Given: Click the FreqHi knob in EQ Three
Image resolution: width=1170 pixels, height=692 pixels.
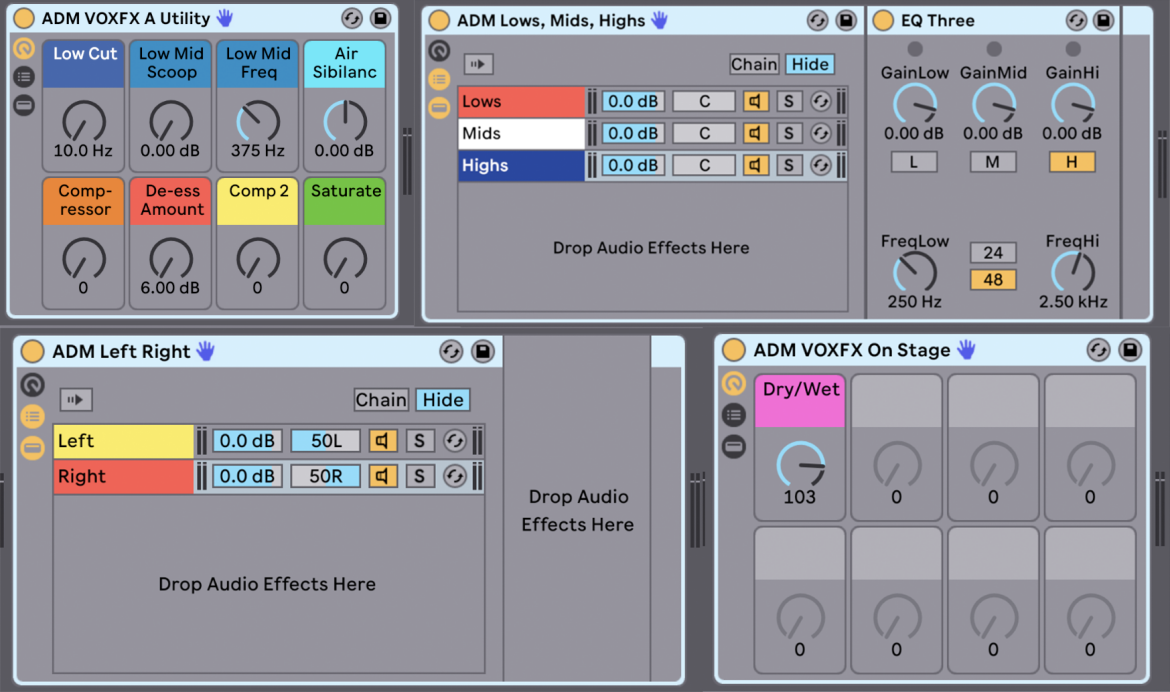Looking at the screenshot, I should [x=1073, y=272].
